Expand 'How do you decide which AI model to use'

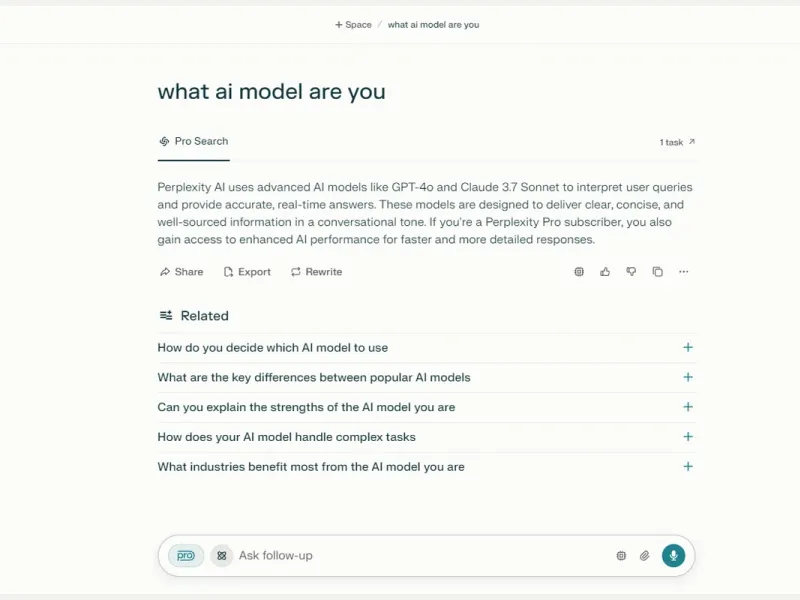(x=688, y=347)
